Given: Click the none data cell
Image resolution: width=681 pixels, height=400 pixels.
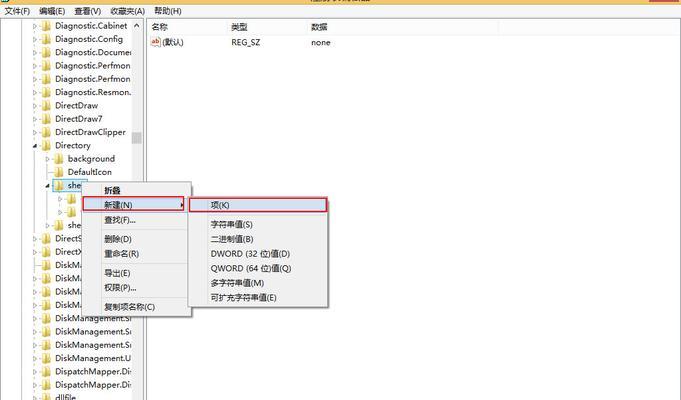Looking at the screenshot, I should pyautogui.click(x=321, y=43).
